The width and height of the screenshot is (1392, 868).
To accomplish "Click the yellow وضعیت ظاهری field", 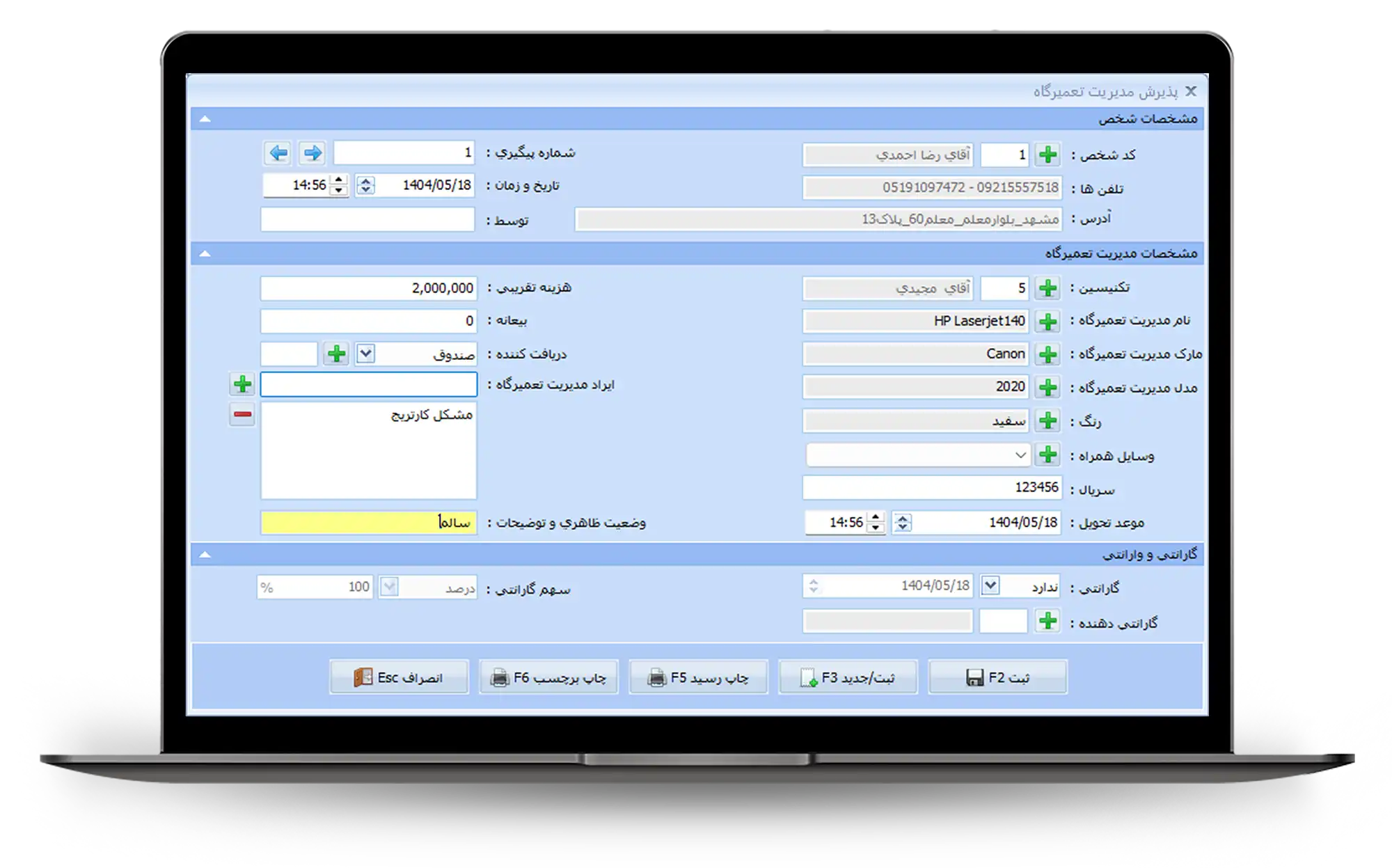I will coord(368,523).
